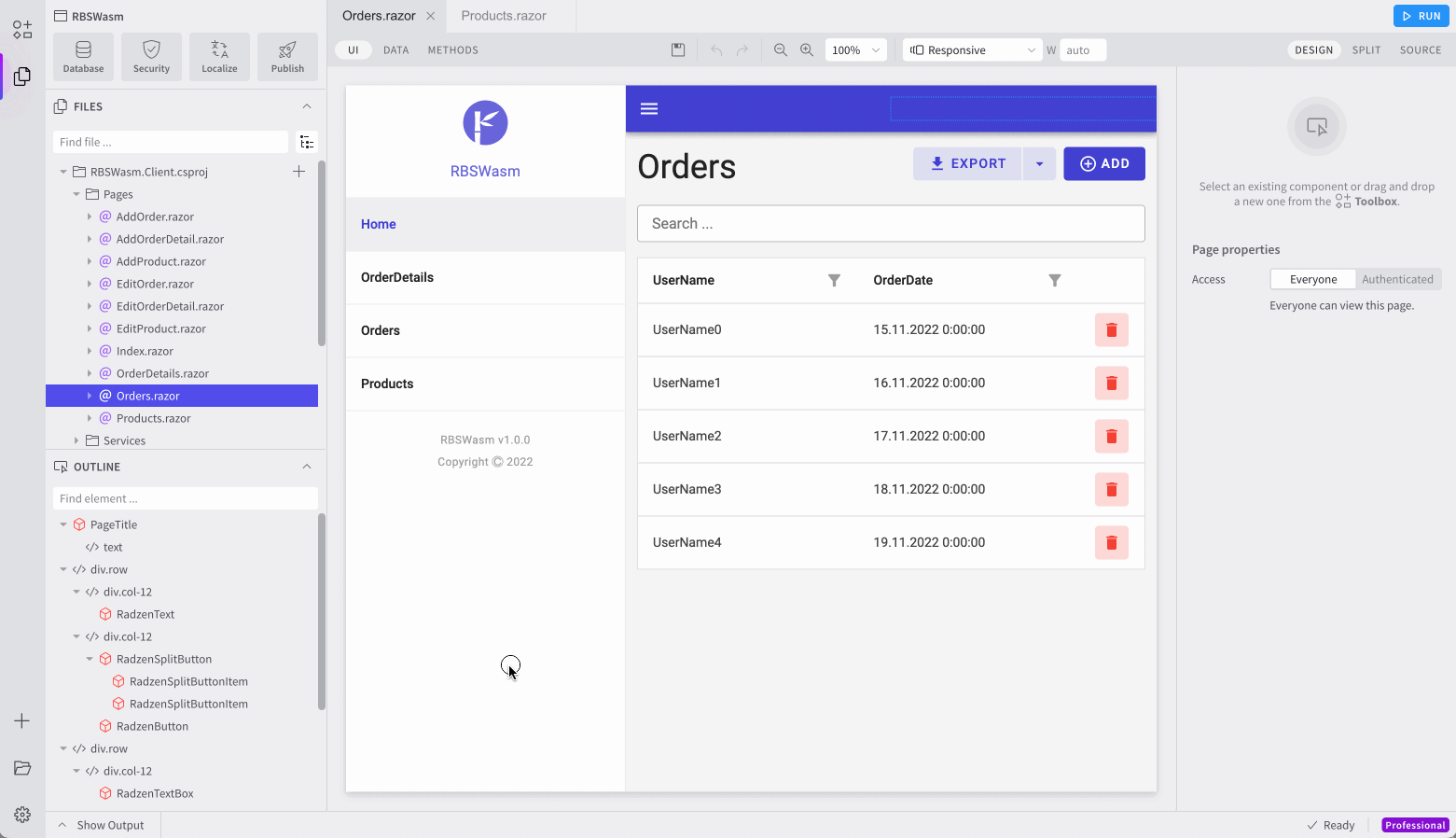Switch to the Products.razor tab

504,16
